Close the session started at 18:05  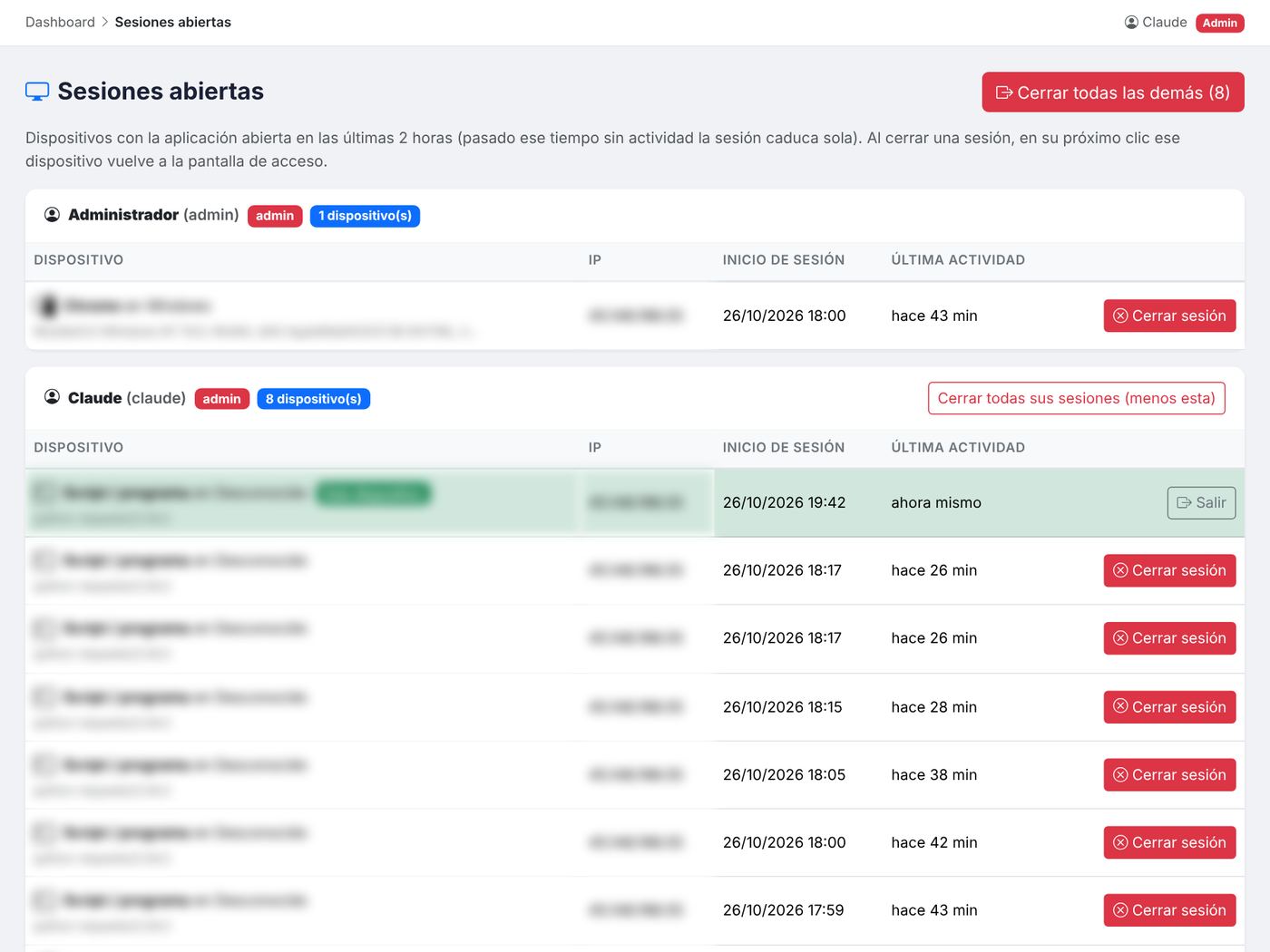pyautogui.click(x=1169, y=775)
